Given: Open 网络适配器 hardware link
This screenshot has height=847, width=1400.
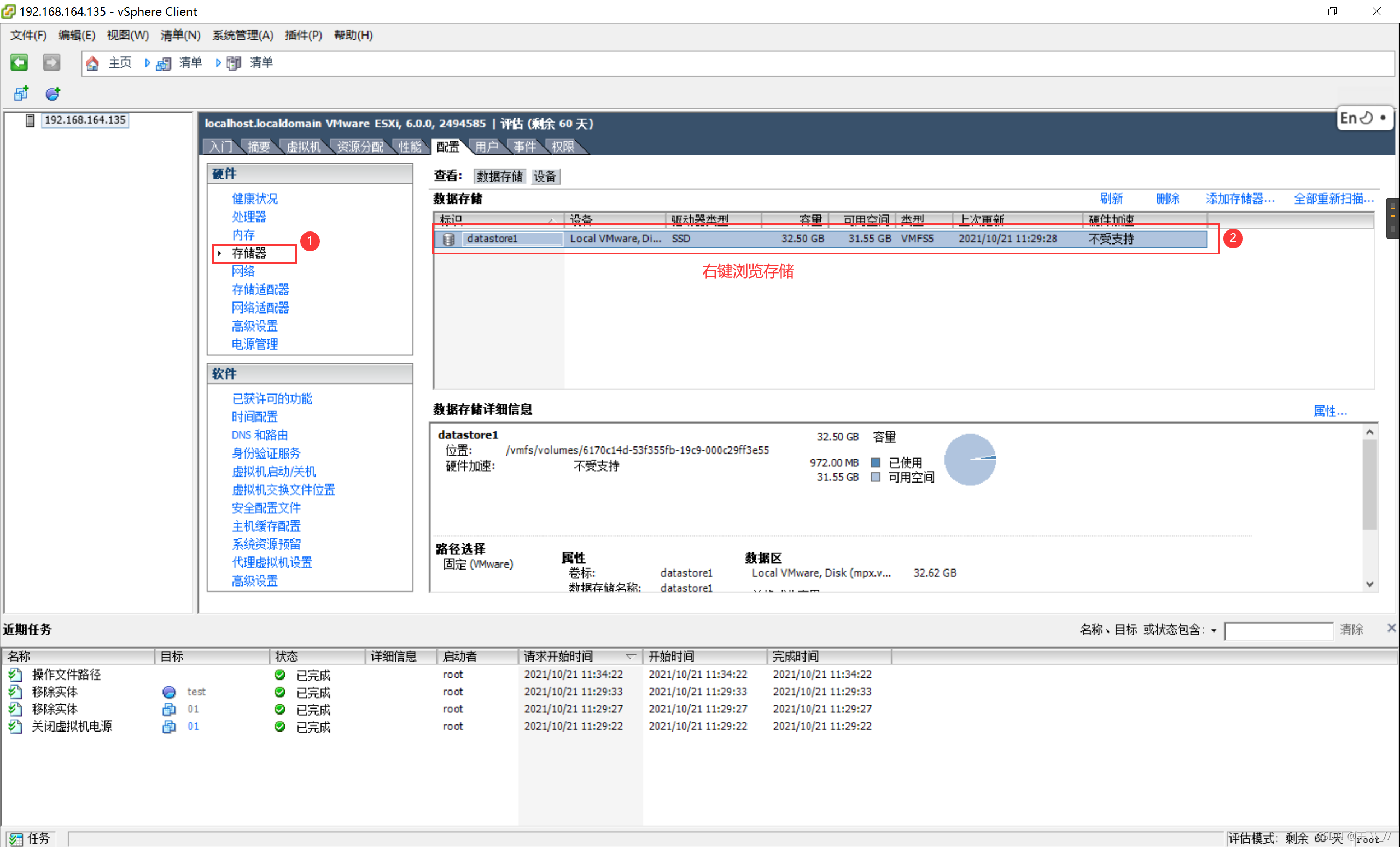Looking at the screenshot, I should pos(260,308).
